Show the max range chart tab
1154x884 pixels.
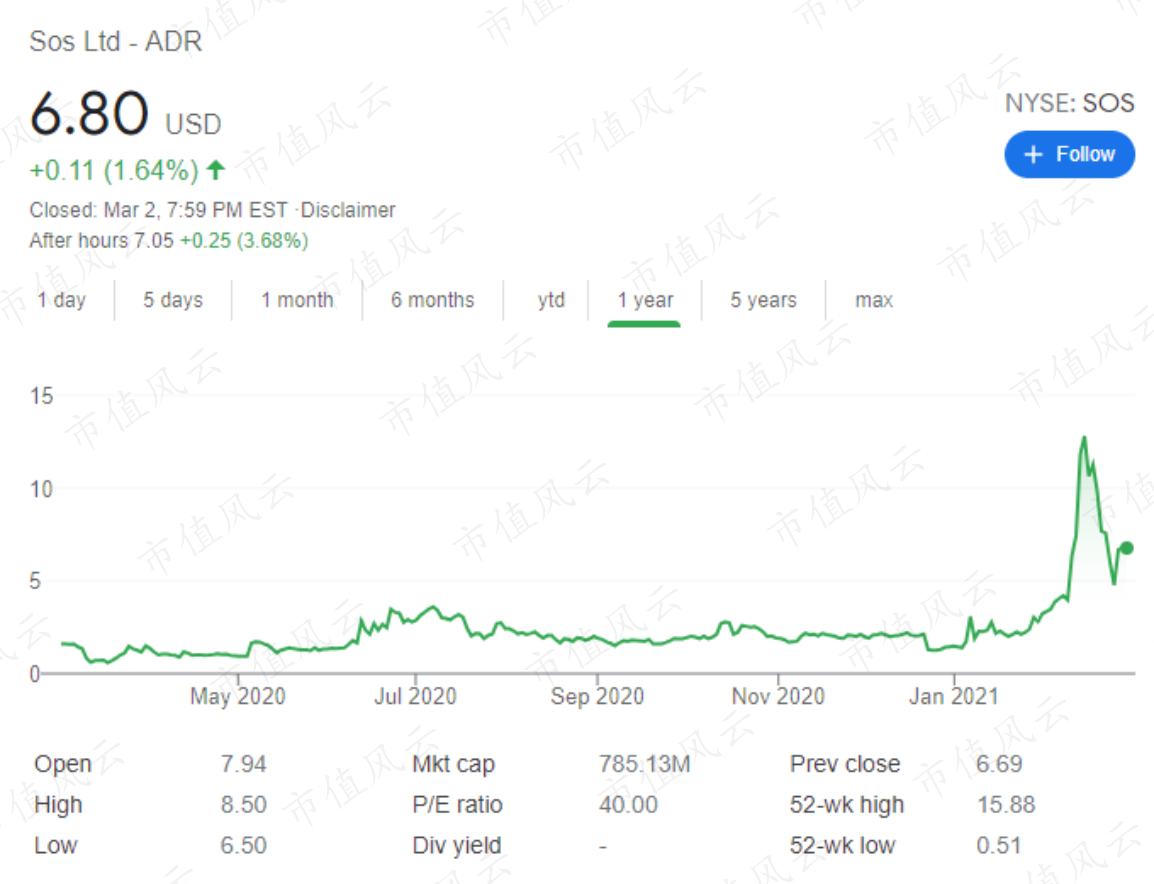[874, 300]
